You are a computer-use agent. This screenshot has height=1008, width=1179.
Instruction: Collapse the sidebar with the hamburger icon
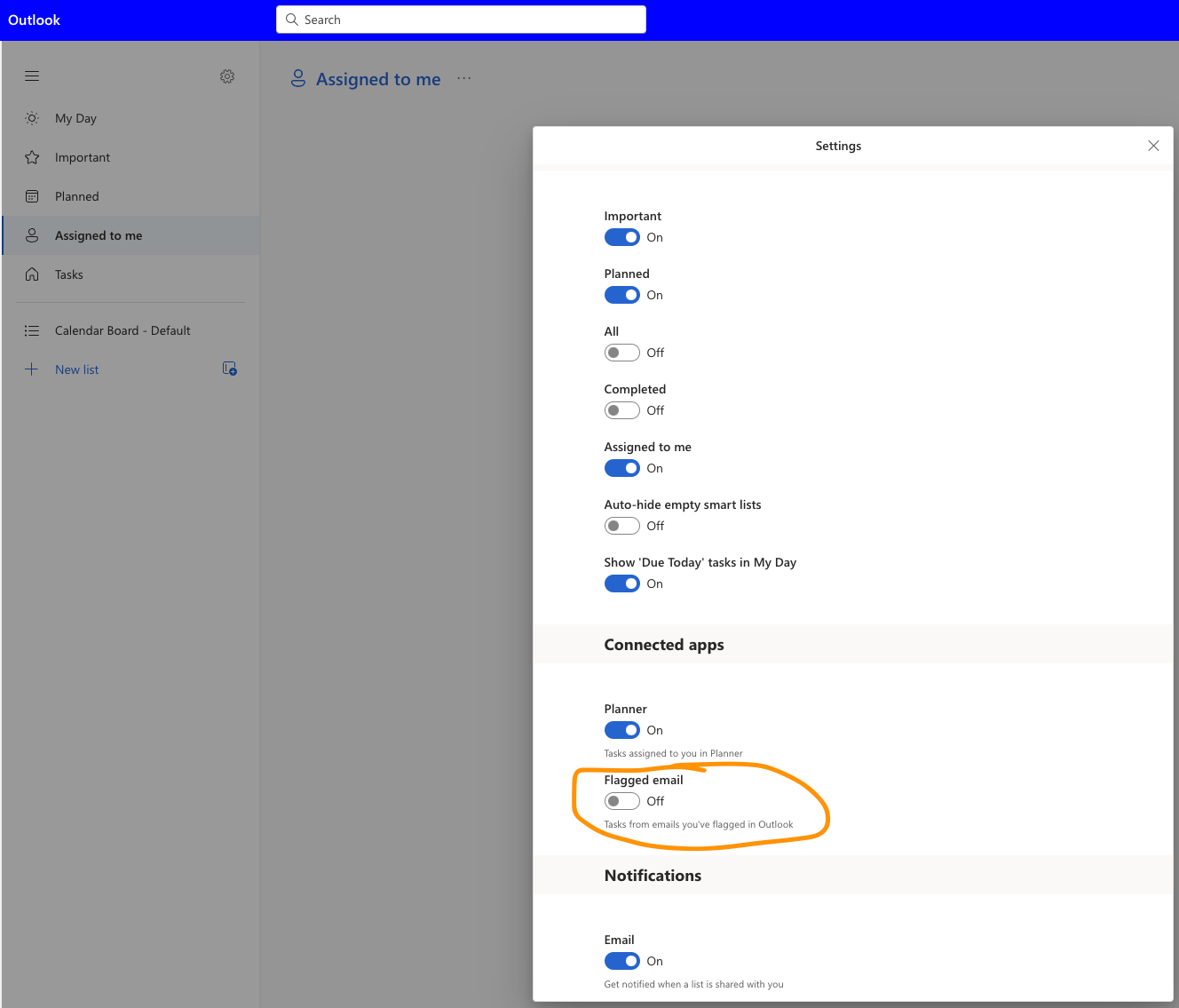[x=32, y=75]
